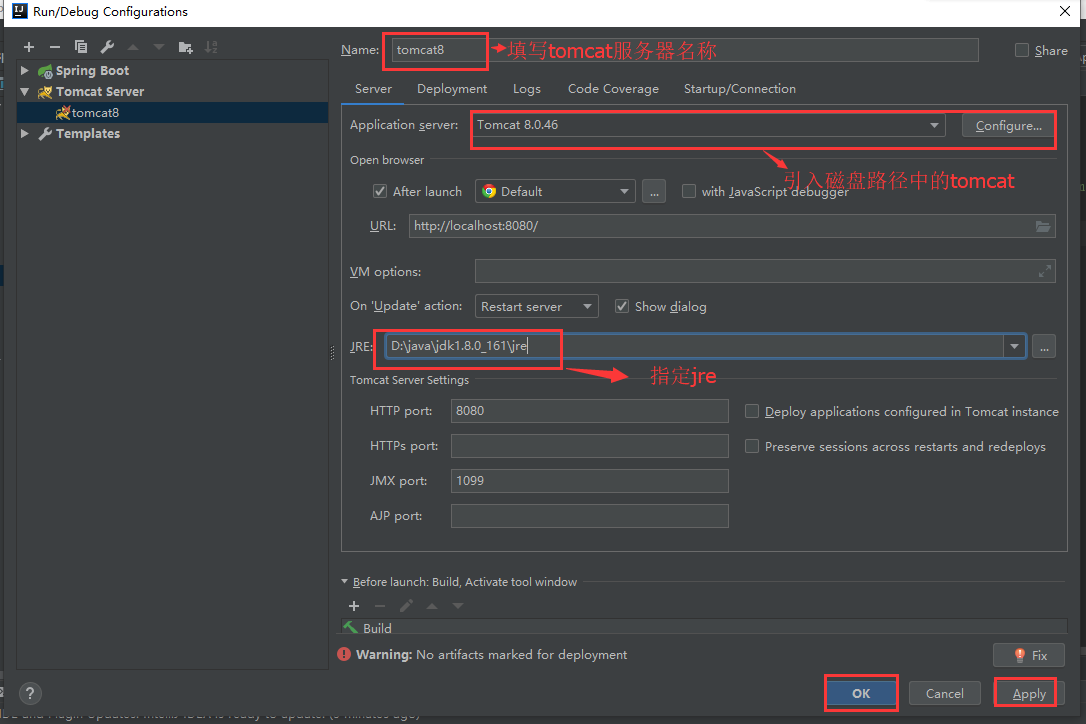
Task: Enable Deploy applications configured in Tomcat instance
Action: (751, 412)
